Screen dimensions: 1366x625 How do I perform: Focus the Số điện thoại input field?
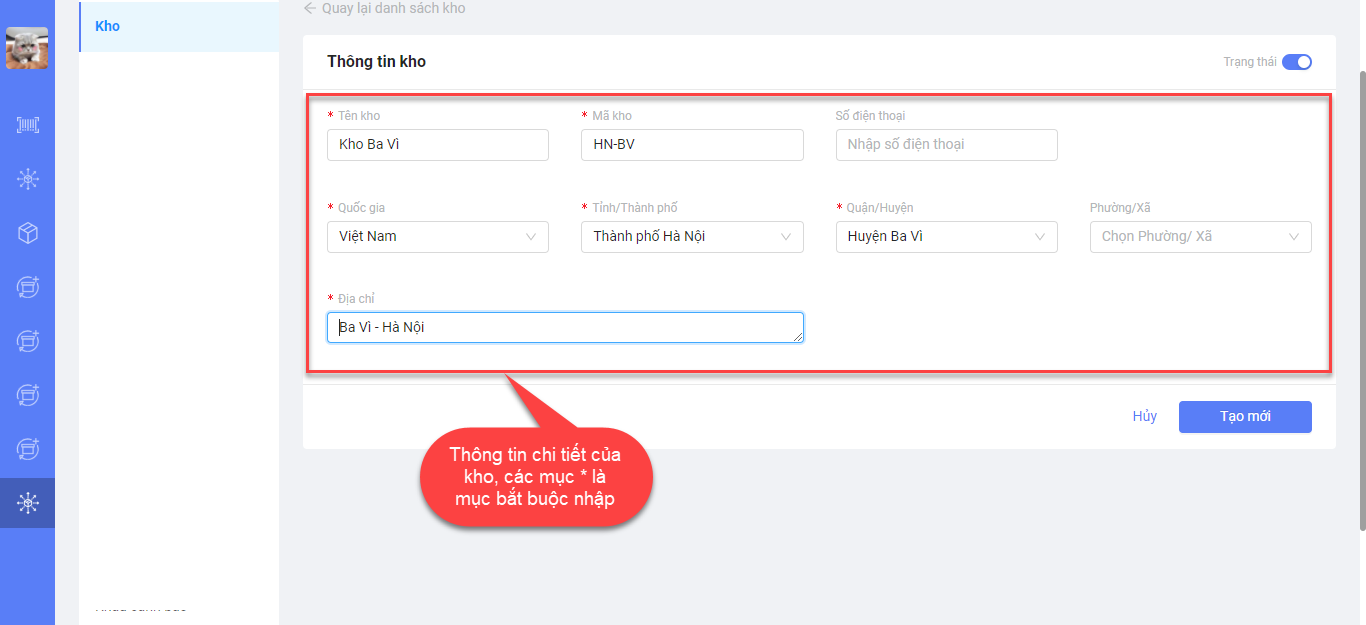pos(946,145)
